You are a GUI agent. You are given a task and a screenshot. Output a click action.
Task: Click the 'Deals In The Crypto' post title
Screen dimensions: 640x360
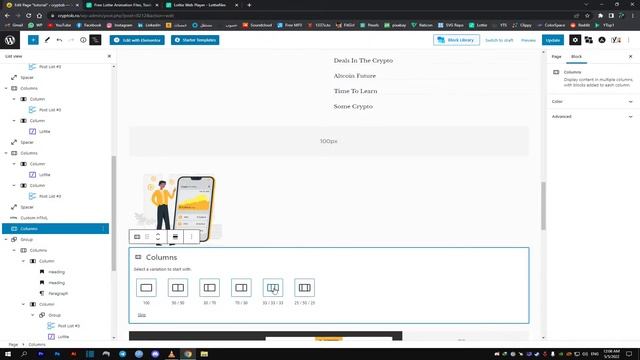coord(363,60)
